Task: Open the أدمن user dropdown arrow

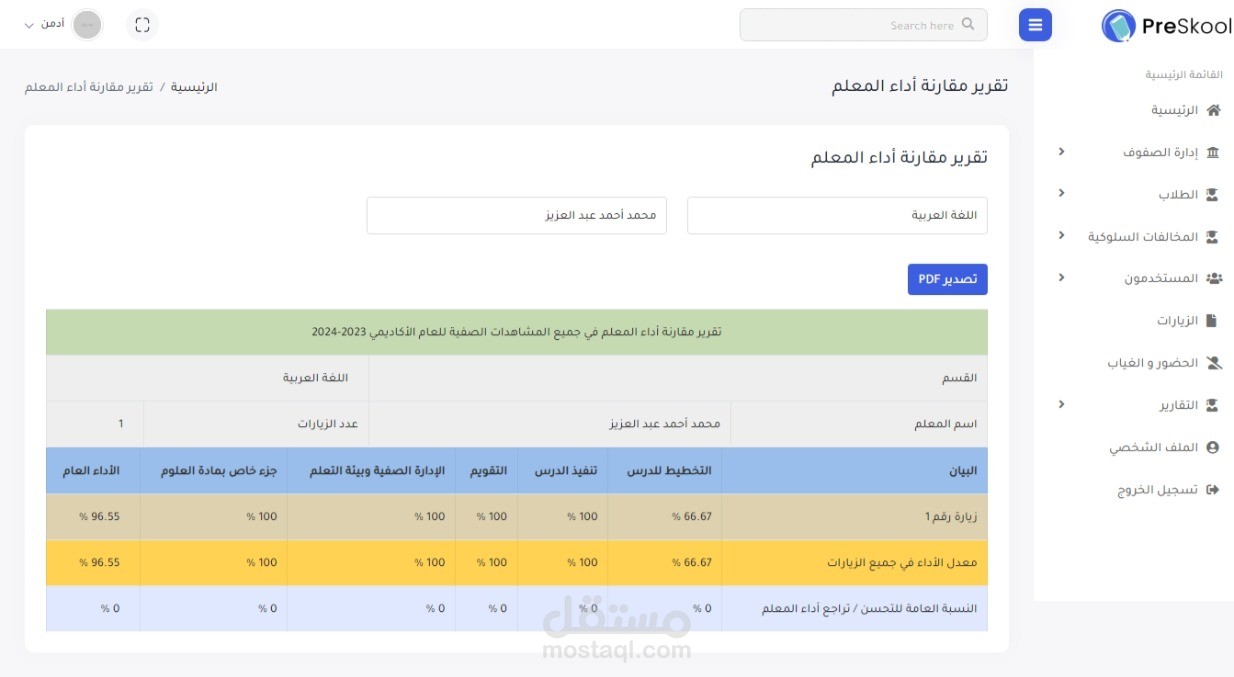Action: [x=29, y=25]
